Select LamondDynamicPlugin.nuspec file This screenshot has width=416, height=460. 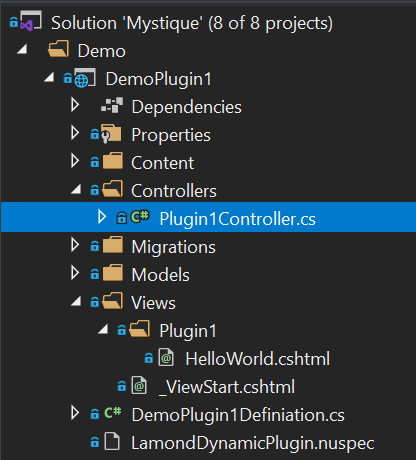[253, 443]
